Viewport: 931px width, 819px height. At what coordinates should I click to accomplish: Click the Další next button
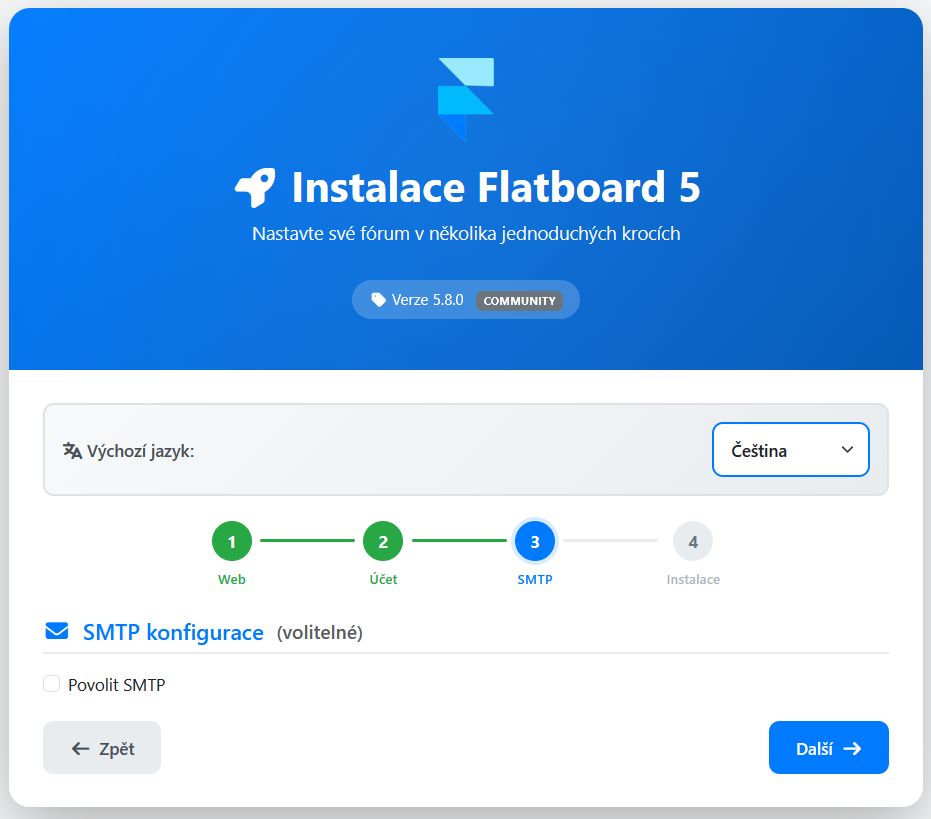point(828,748)
